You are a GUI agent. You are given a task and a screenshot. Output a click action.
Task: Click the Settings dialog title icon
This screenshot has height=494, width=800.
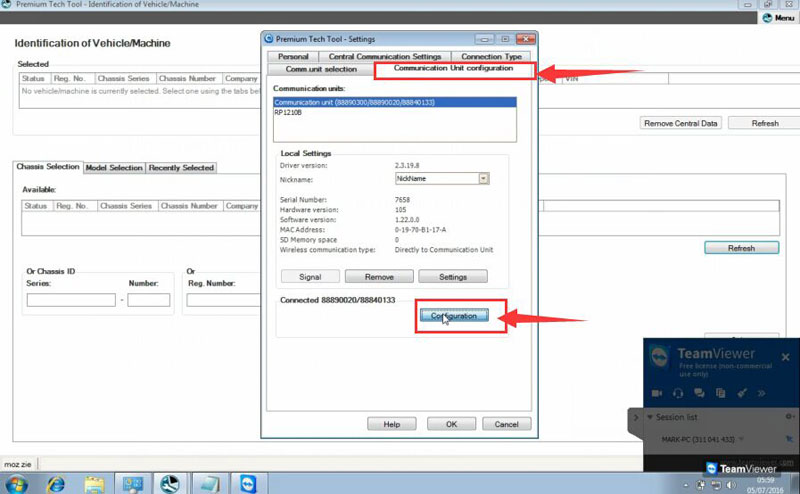[269, 39]
